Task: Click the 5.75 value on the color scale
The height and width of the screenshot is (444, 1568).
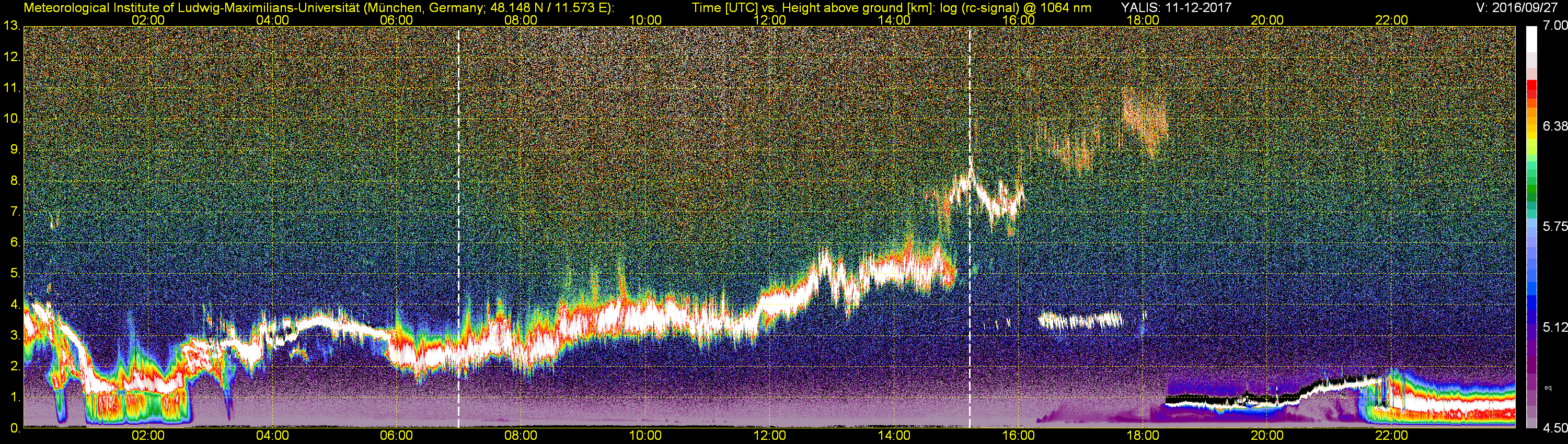Action: (x=1554, y=226)
